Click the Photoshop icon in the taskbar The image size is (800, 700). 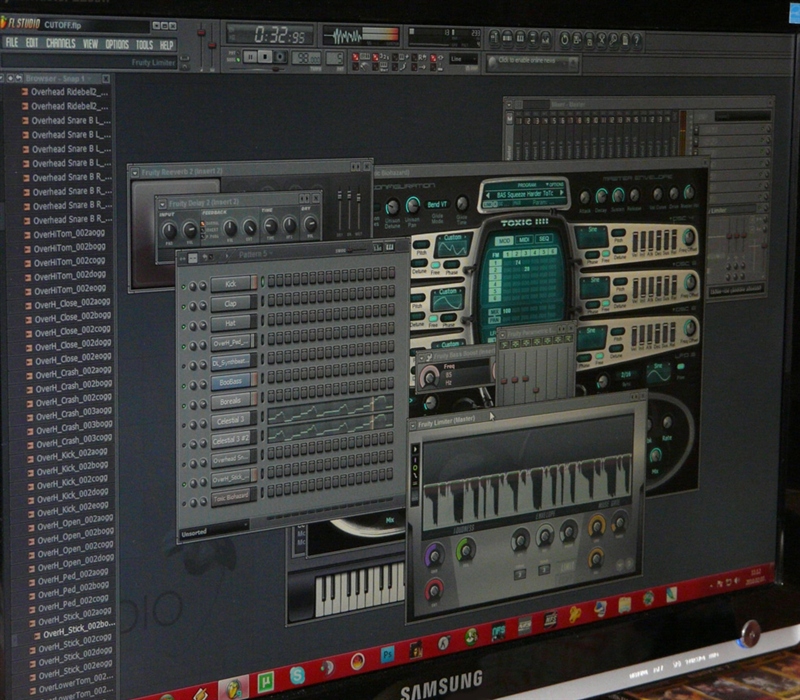click(x=386, y=654)
